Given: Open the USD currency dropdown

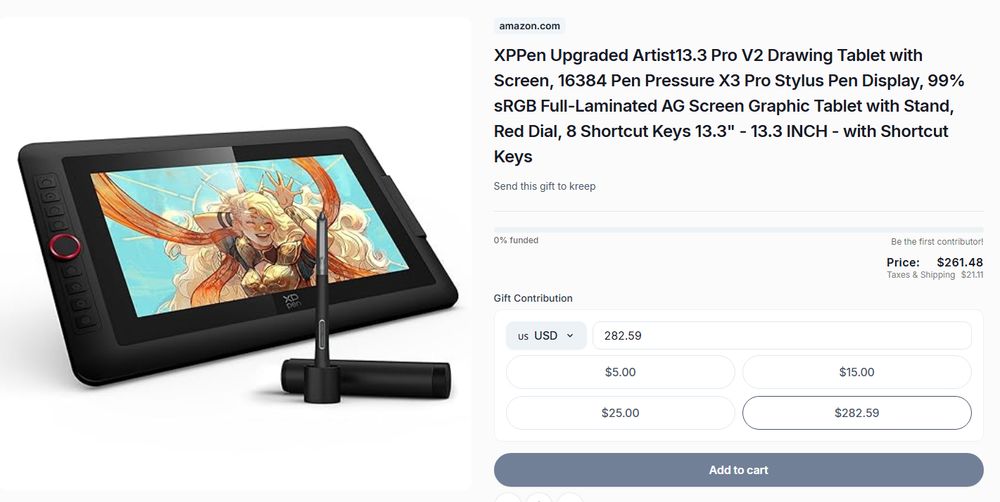Looking at the screenshot, I should coord(546,336).
